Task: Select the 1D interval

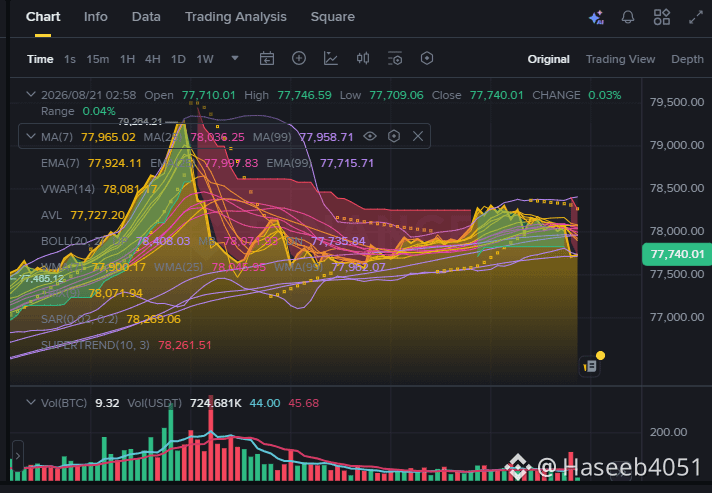Action: click(x=178, y=59)
